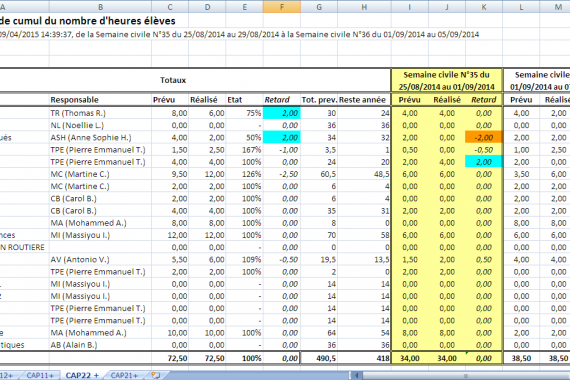Select the orange -2,00 Retard cell

[484, 137]
